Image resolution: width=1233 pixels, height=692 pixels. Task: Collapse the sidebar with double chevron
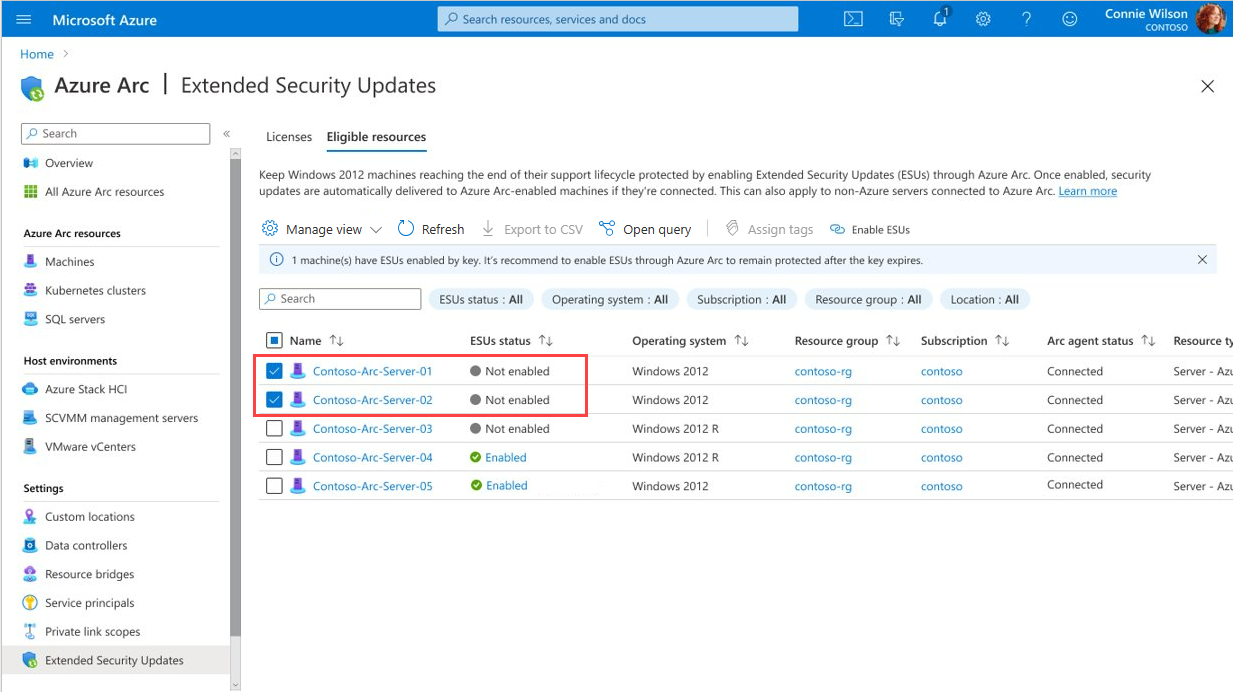(x=227, y=134)
